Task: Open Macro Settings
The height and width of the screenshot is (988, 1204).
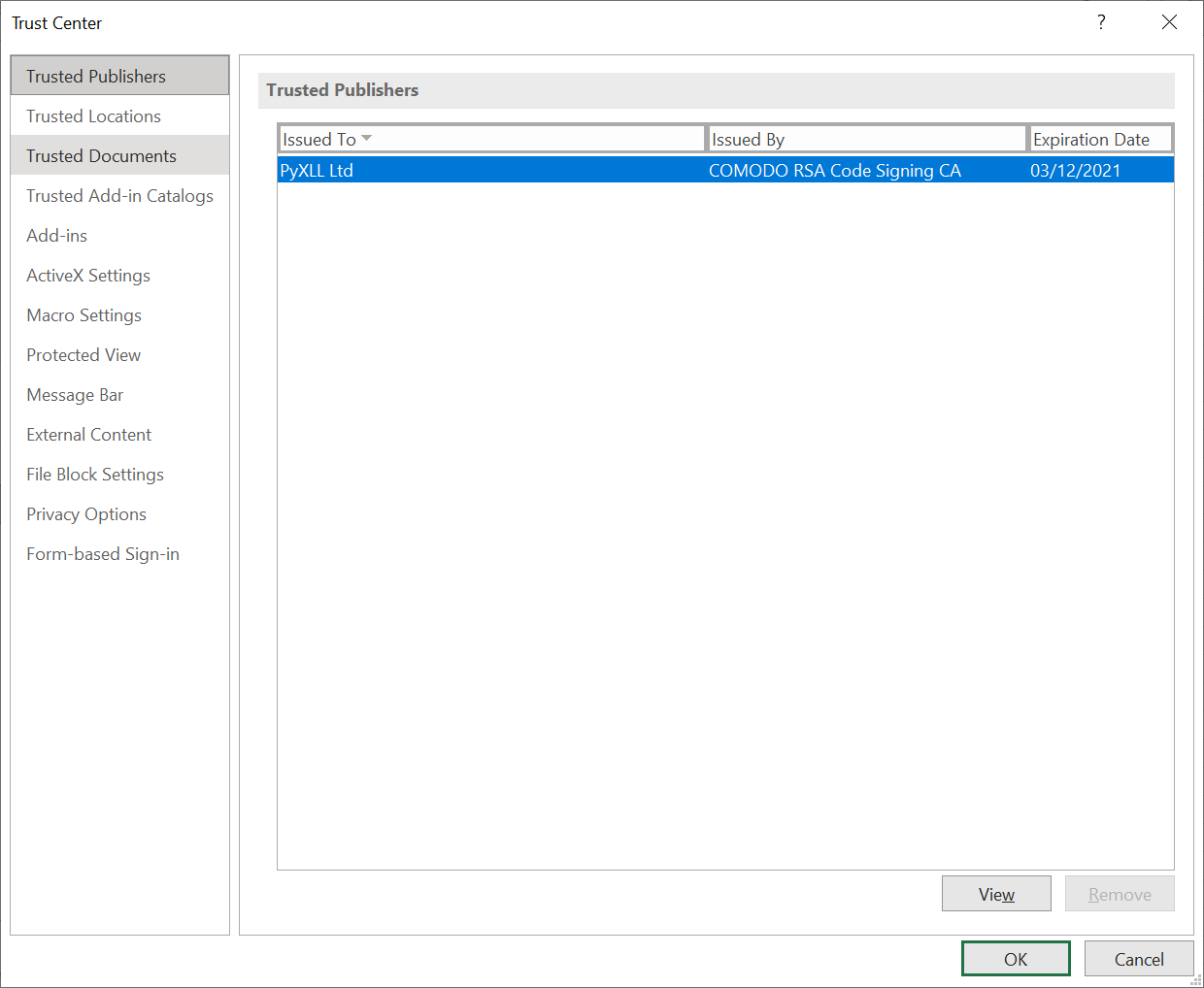Action: [x=119, y=314]
